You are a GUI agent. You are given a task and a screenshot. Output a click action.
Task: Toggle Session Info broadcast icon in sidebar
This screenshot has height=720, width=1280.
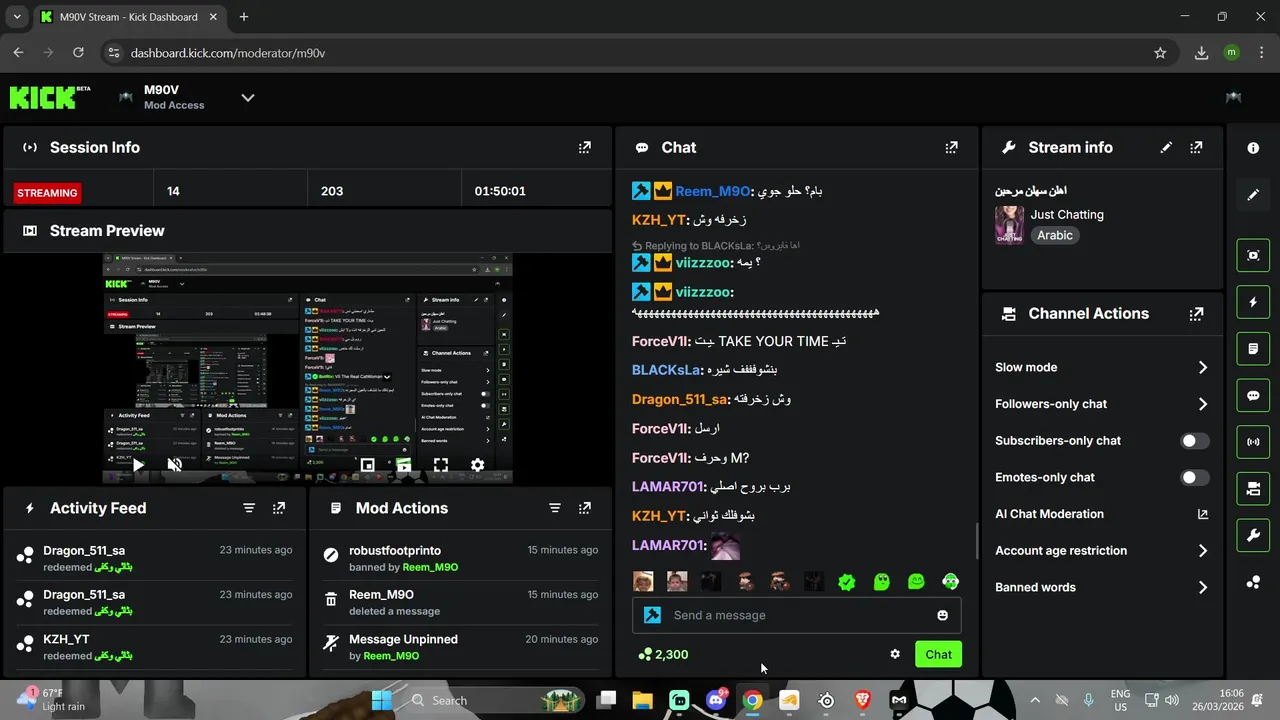[1253, 442]
